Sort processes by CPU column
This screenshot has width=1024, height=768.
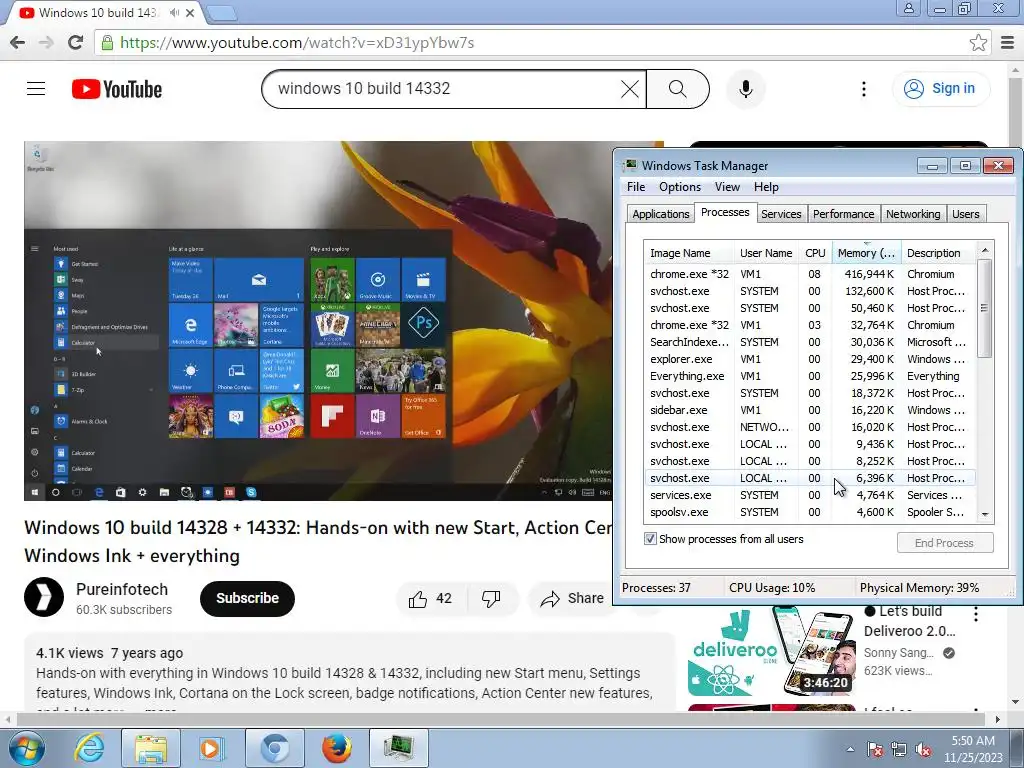pyautogui.click(x=815, y=253)
